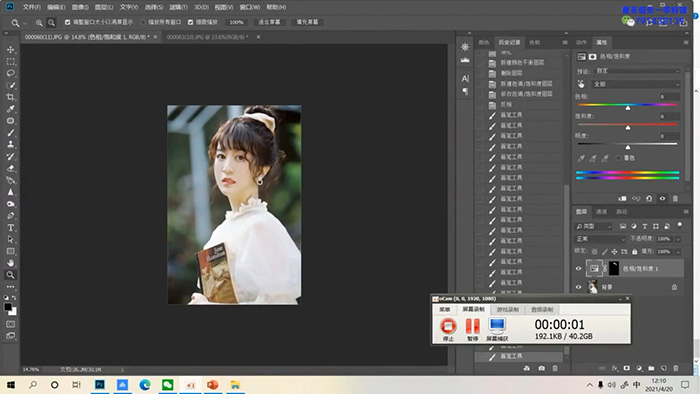Select the Horizontal Type tool
The width and height of the screenshot is (700, 394).
click(11, 228)
